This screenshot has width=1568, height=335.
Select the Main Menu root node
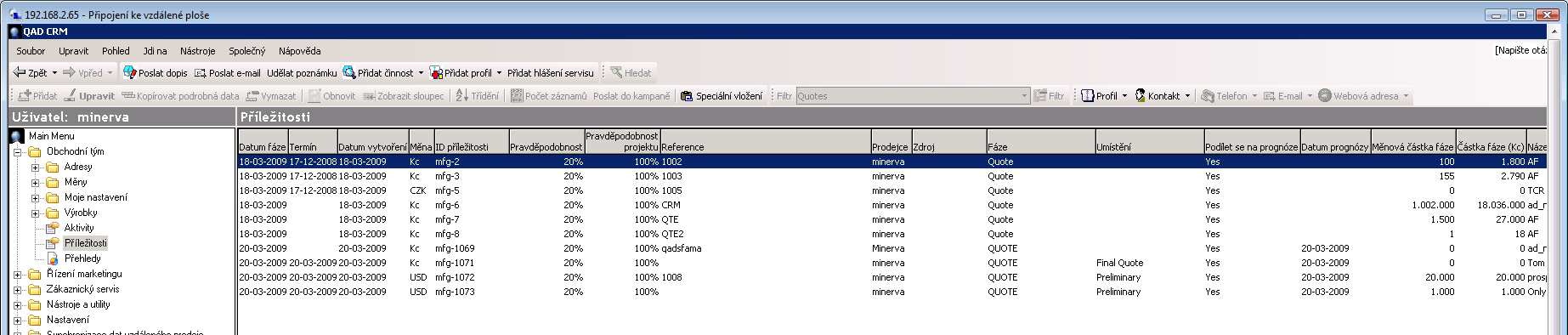click(51, 136)
